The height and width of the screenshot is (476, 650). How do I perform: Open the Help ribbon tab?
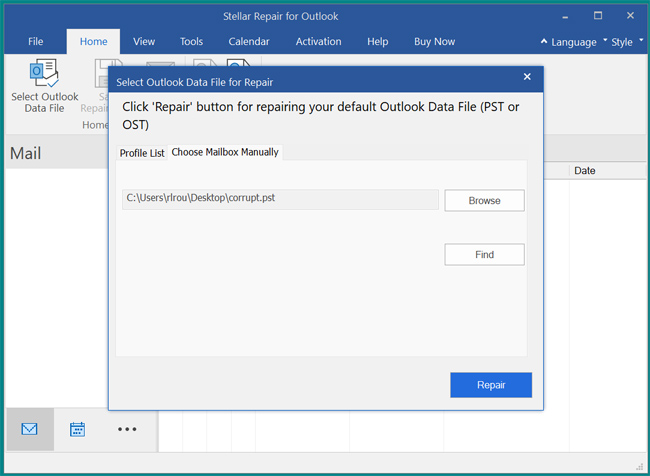click(378, 41)
